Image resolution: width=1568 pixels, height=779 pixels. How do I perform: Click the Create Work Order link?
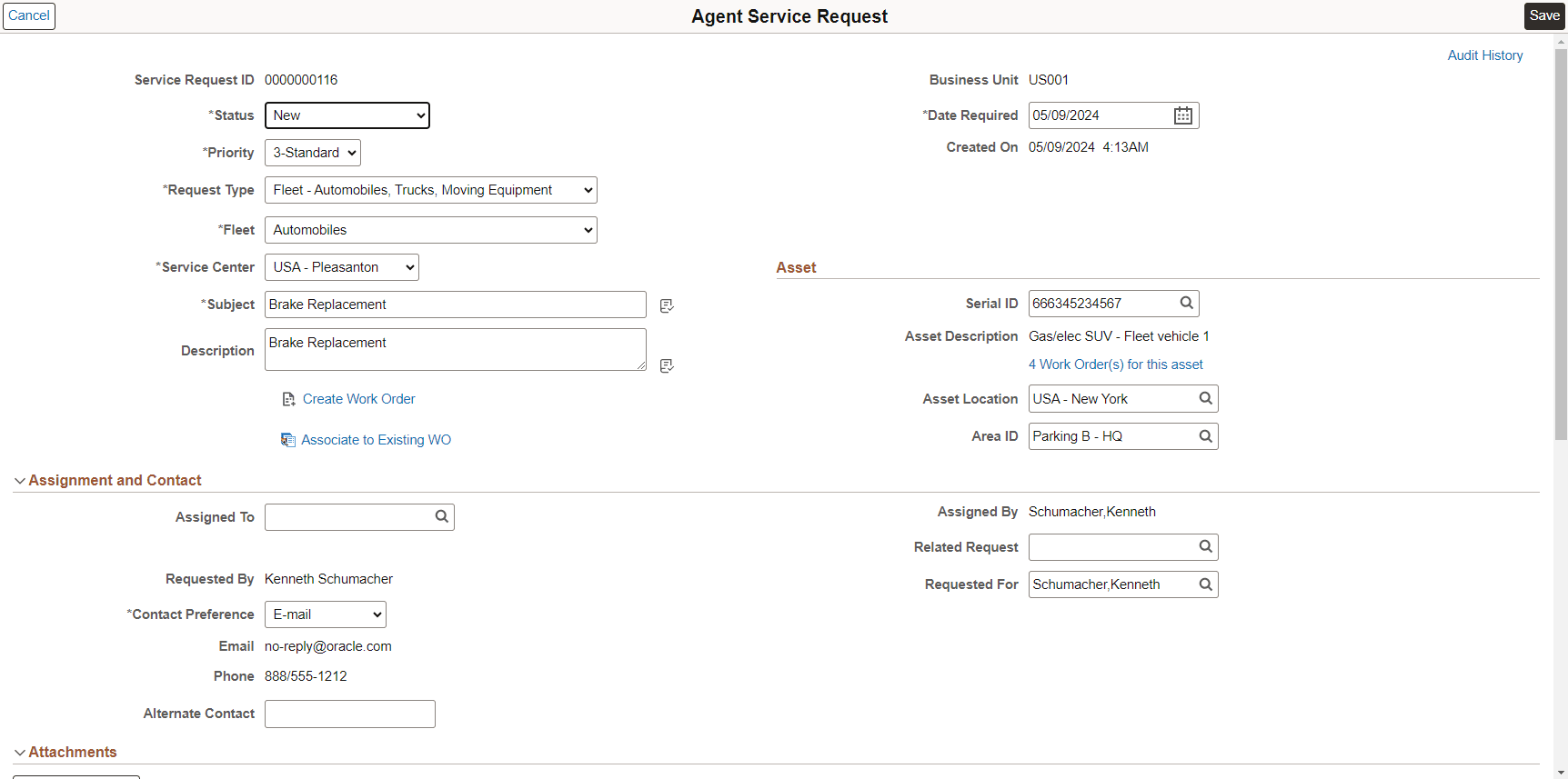[358, 399]
